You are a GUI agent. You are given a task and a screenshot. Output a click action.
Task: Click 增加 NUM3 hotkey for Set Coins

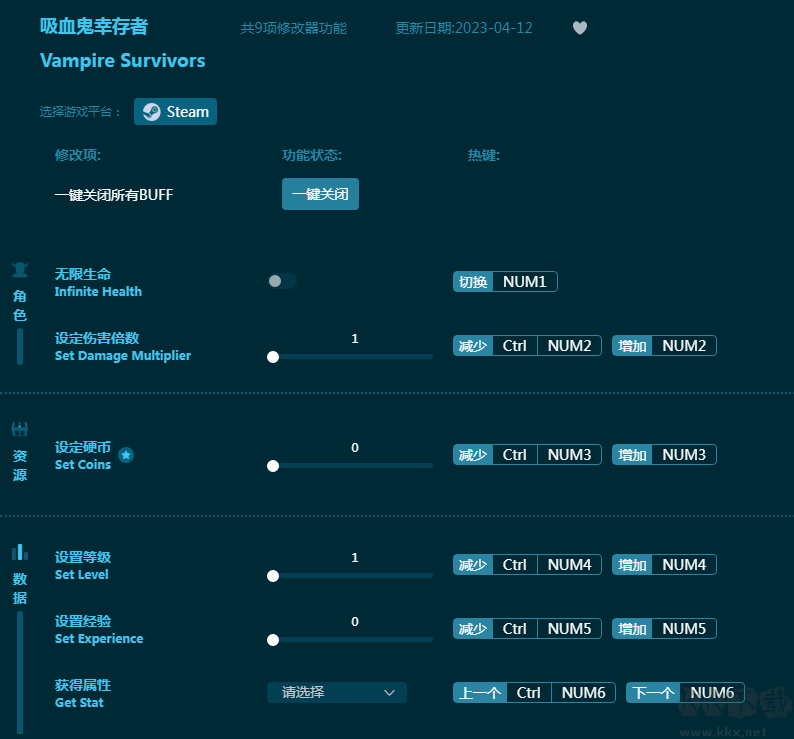[x=664, y=455]
